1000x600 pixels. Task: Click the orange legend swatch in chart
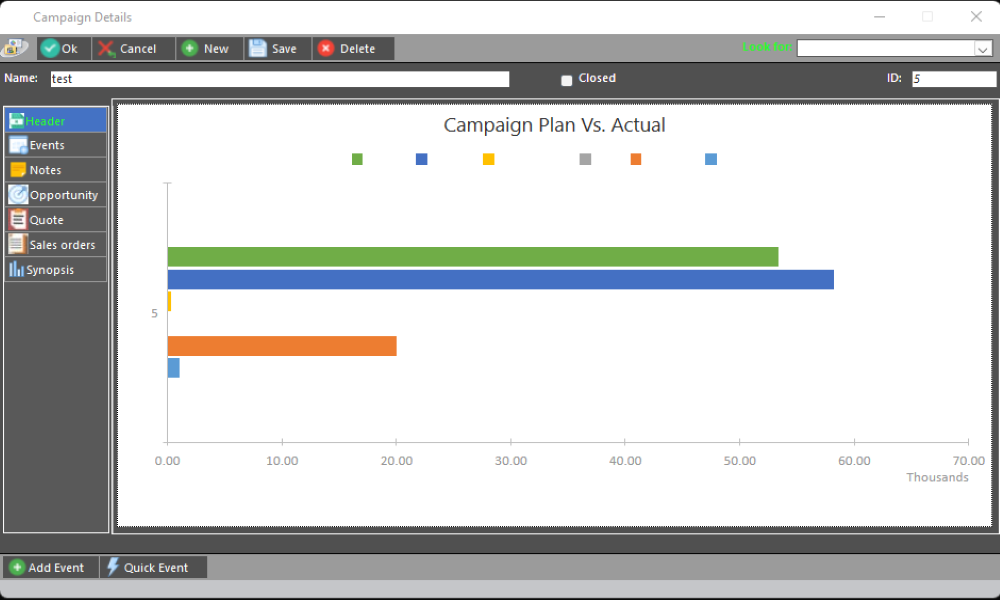pyautogui.click(x=635, y=159)
